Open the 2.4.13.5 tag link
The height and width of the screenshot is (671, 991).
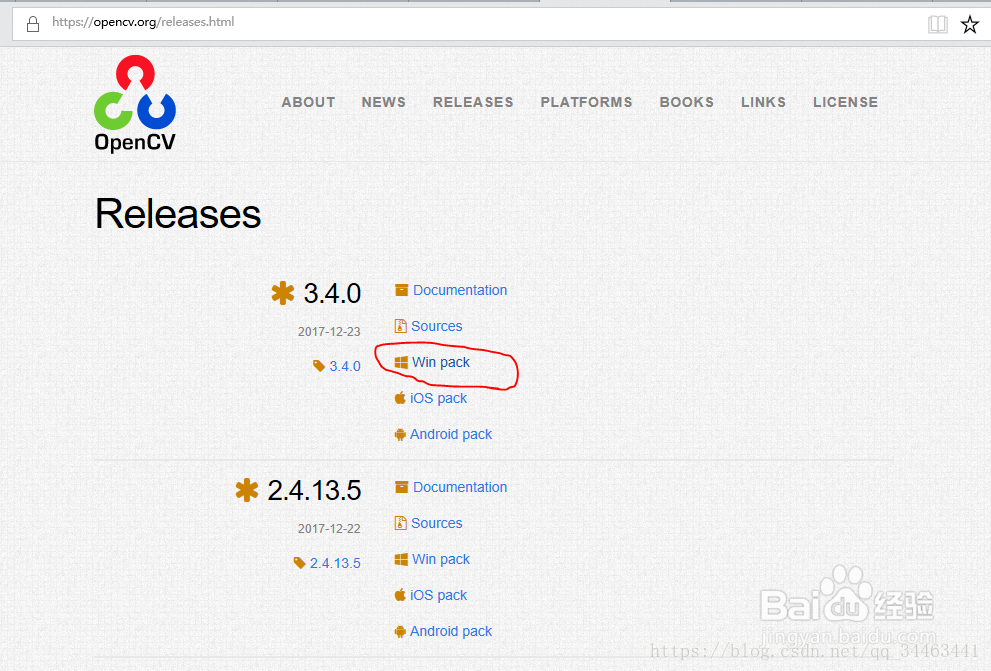click(335, 563)
